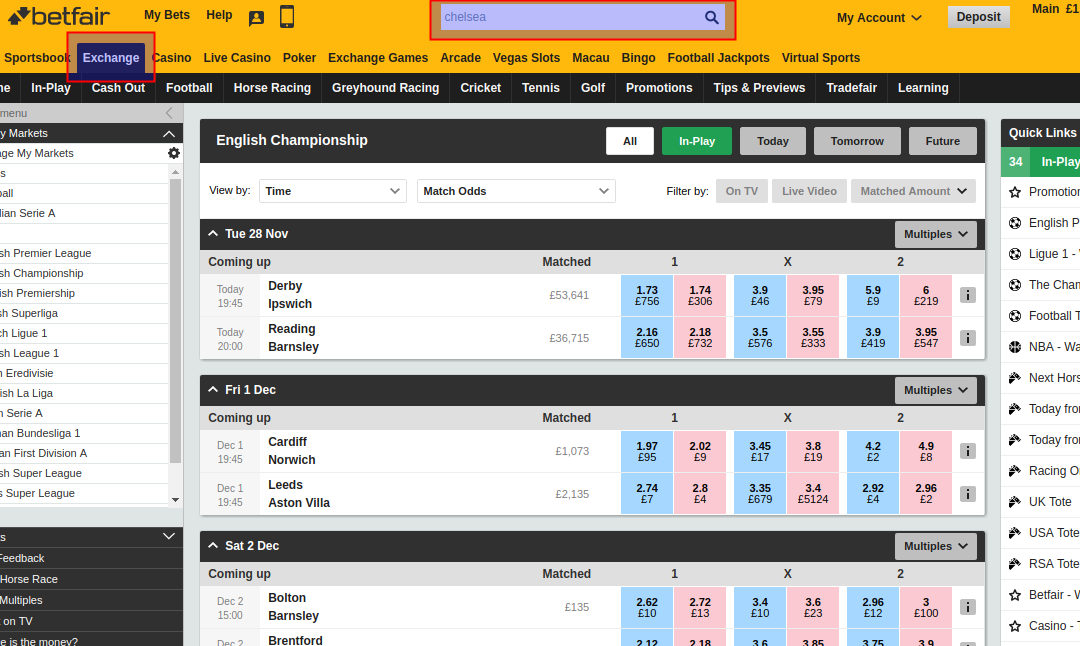Open info icon for Reading v Barnsley
The width and height of the screenshot is (1080, 646).
coord(968,338)
